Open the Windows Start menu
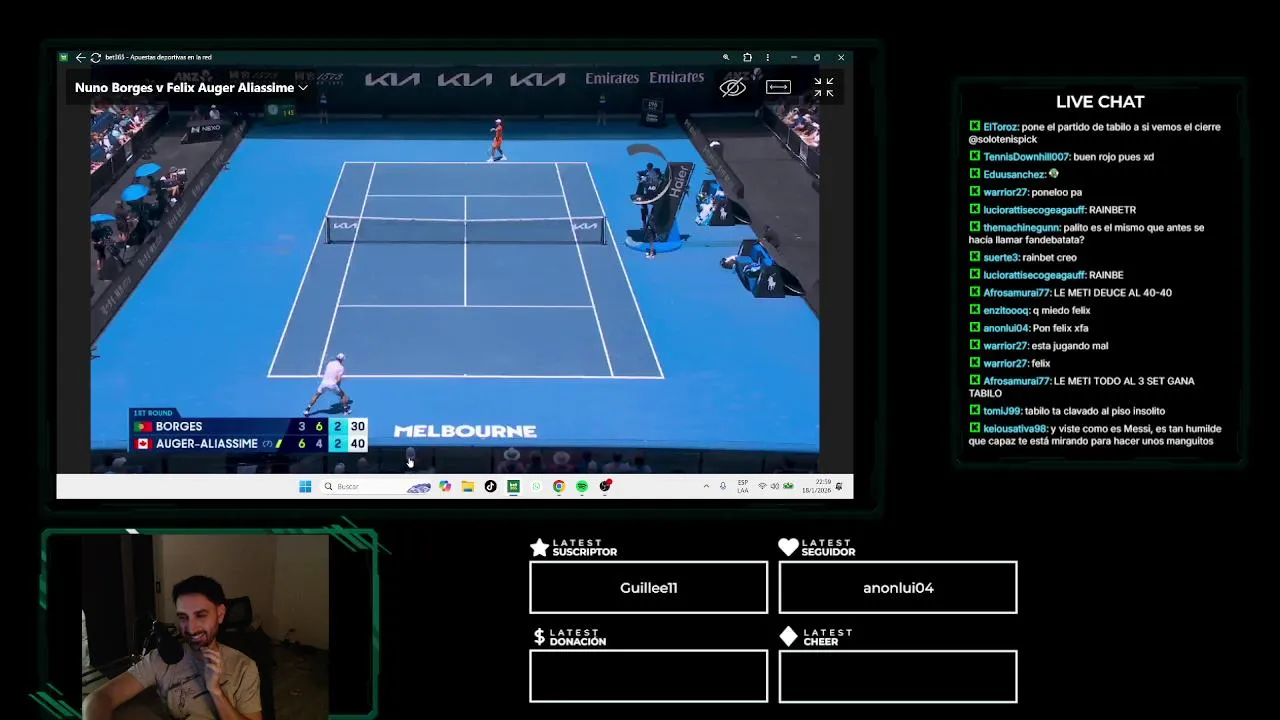Viewport: 1280px width, 720px height. (x=305, y=486)
